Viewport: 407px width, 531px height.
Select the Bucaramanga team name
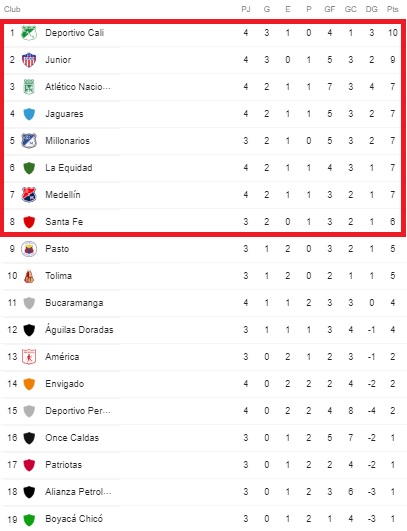[x=74, y=303]
